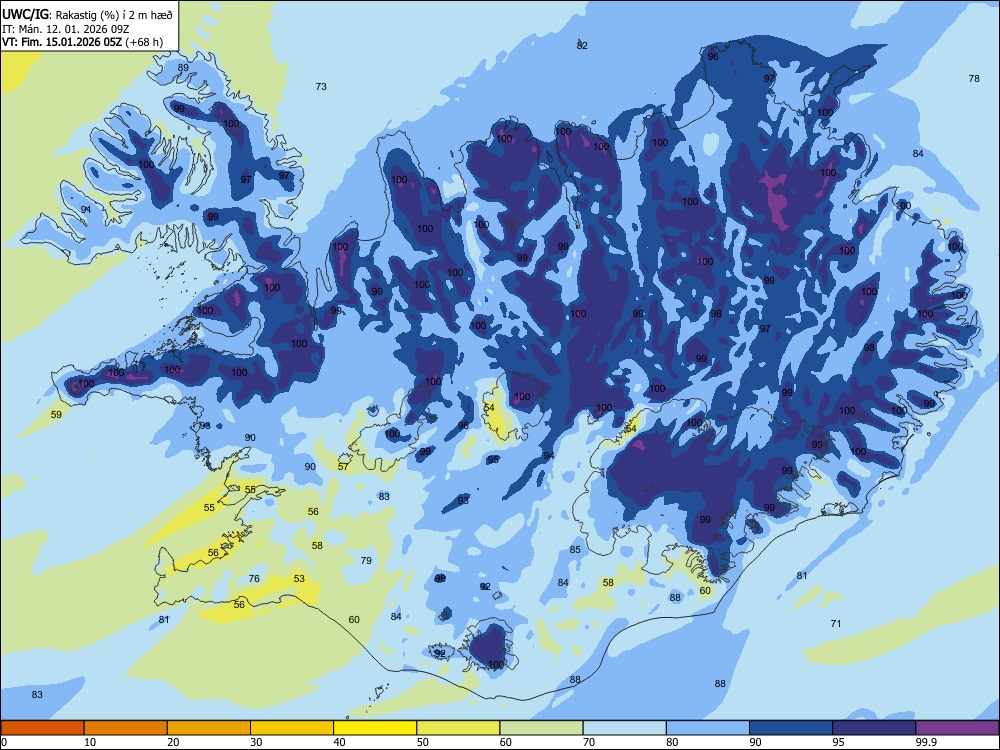This screenshot has height=750, width=1000.
Task: Click the map humidity value '89'
Action: [183, 68]
